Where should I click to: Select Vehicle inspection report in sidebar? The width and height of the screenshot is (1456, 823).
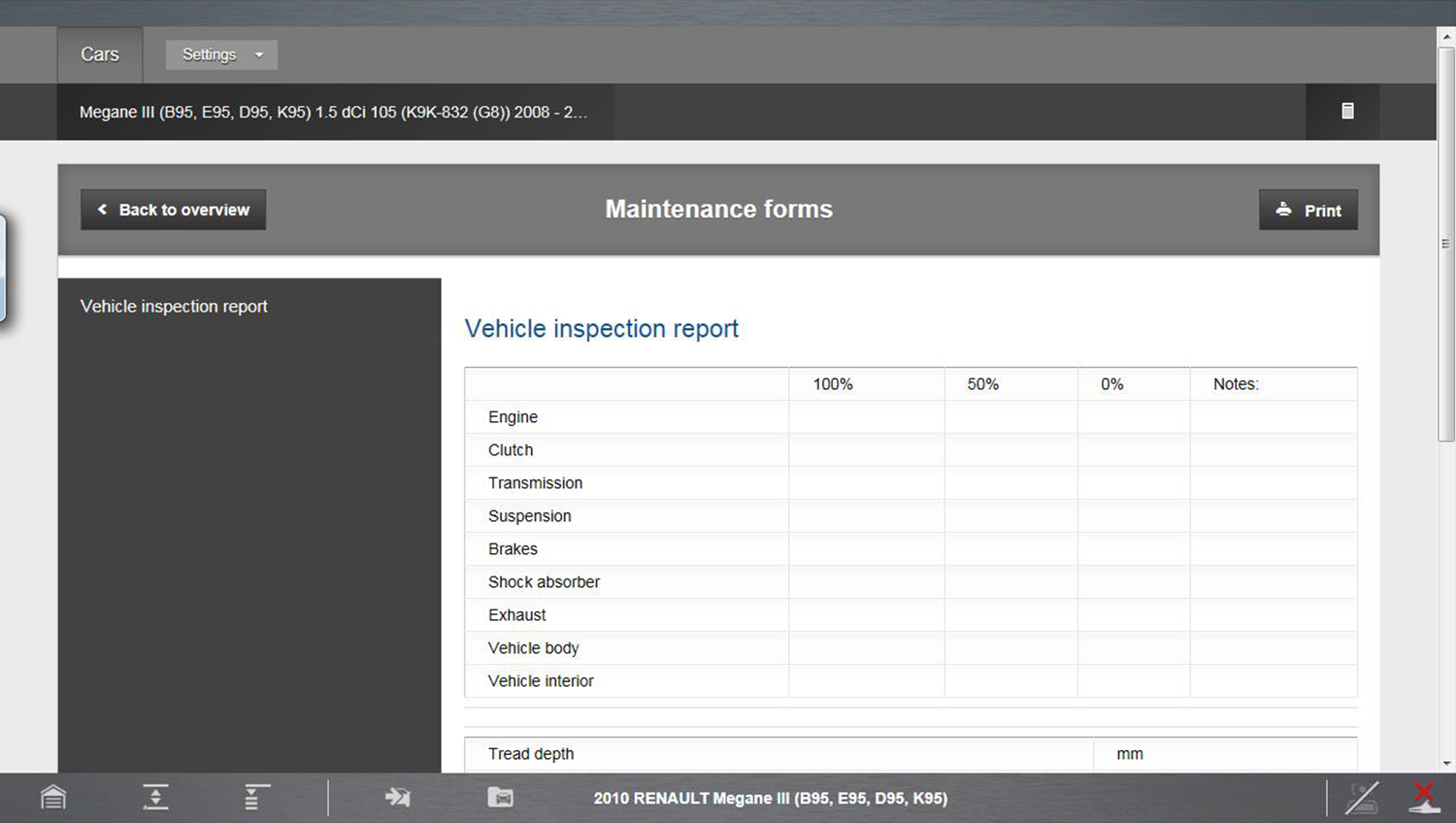174,307
